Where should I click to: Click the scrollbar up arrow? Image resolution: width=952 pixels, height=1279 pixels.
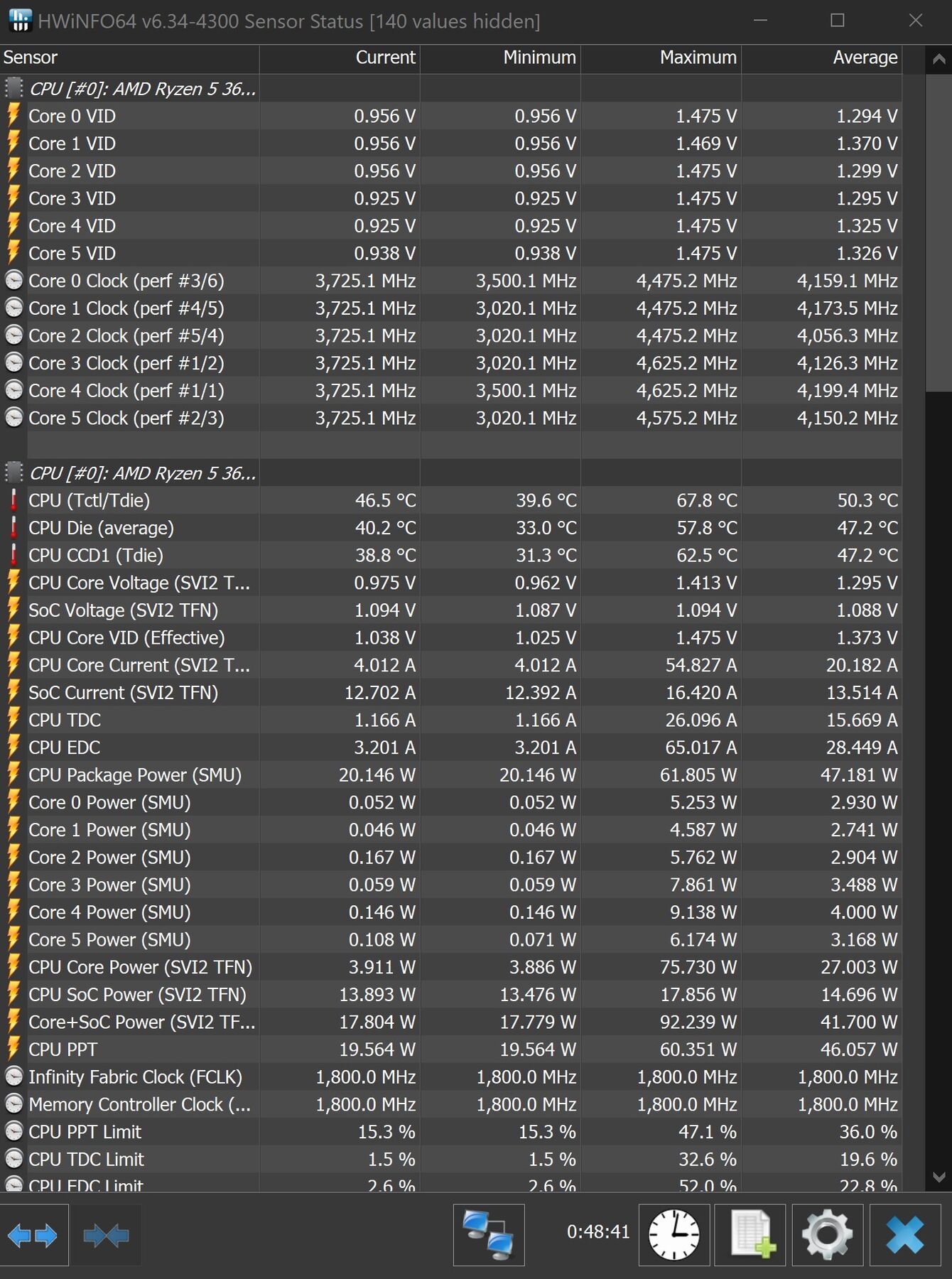(939, 60)
